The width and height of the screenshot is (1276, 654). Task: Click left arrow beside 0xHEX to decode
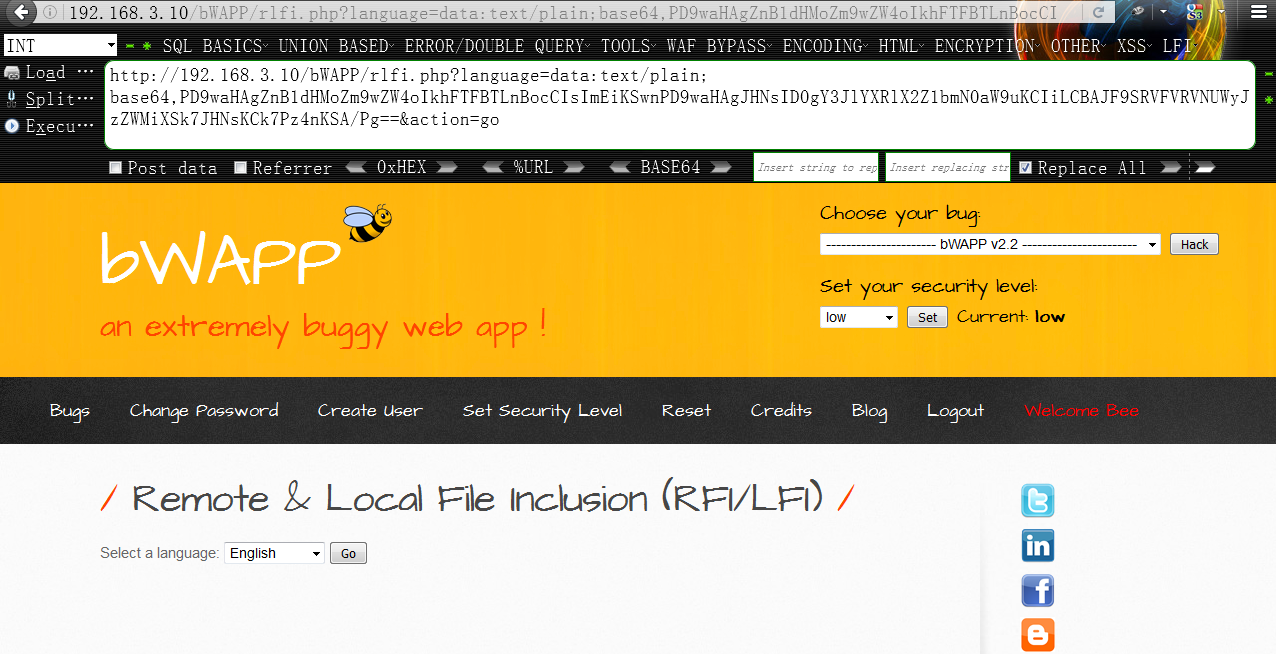point(356,167)
